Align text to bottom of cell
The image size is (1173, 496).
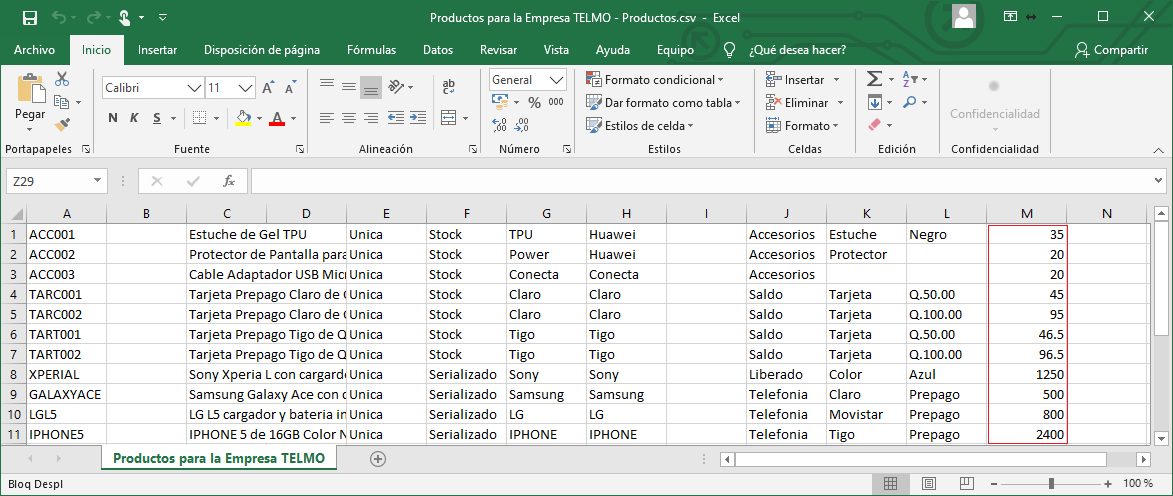pyautogui.click(x=370, y=88)
